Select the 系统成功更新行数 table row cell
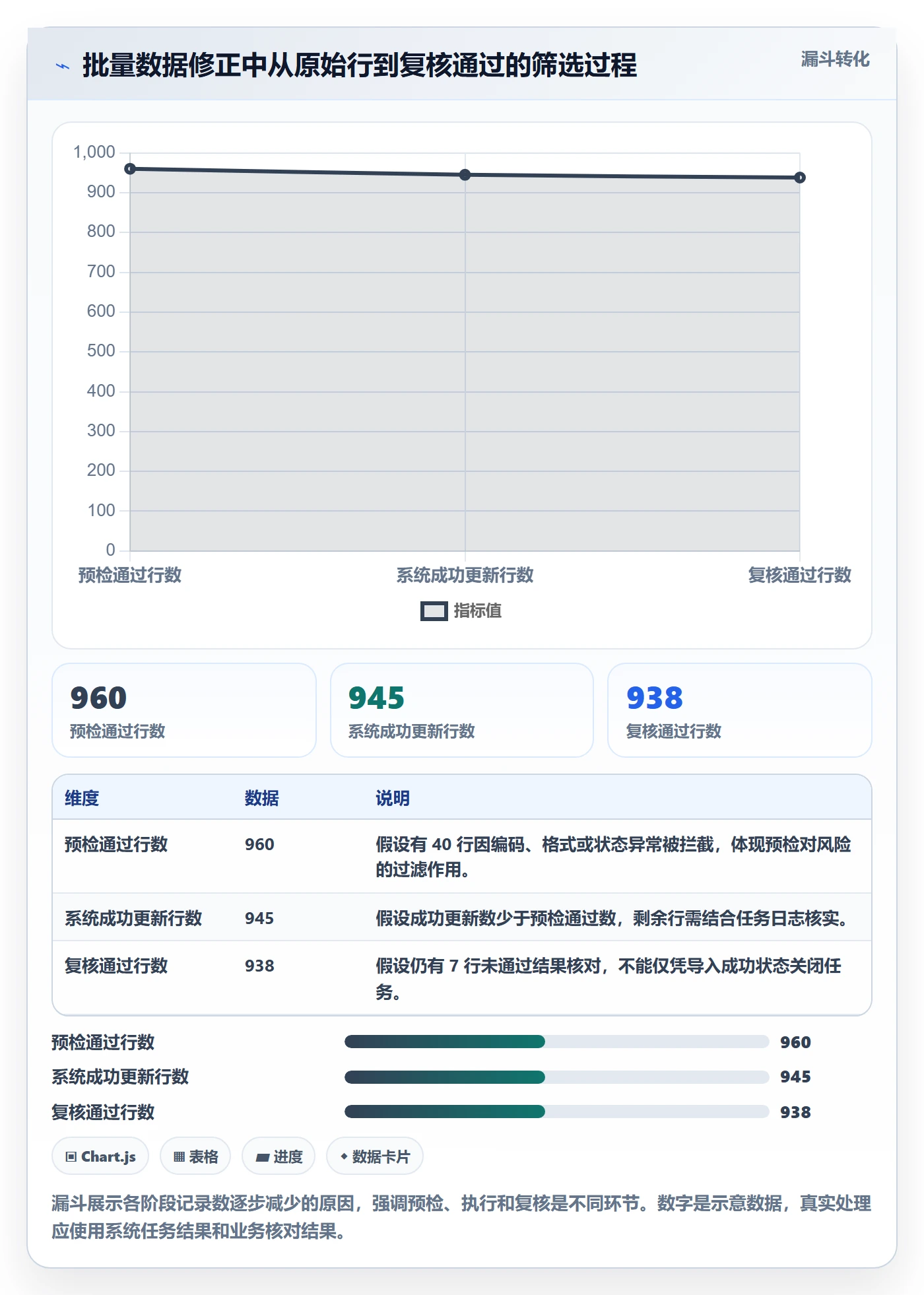The height and width of the screenshot is (1295, 924). (133, 918)
